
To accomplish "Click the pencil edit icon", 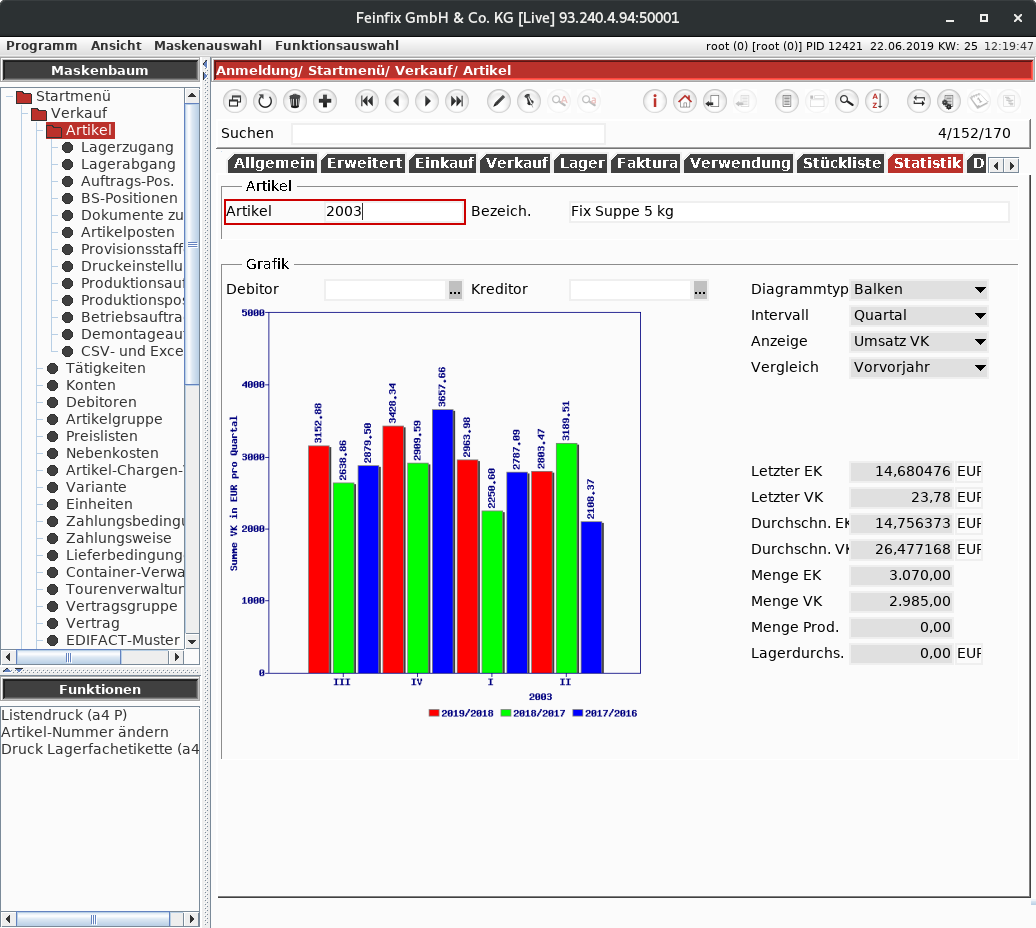I will 499,101.
